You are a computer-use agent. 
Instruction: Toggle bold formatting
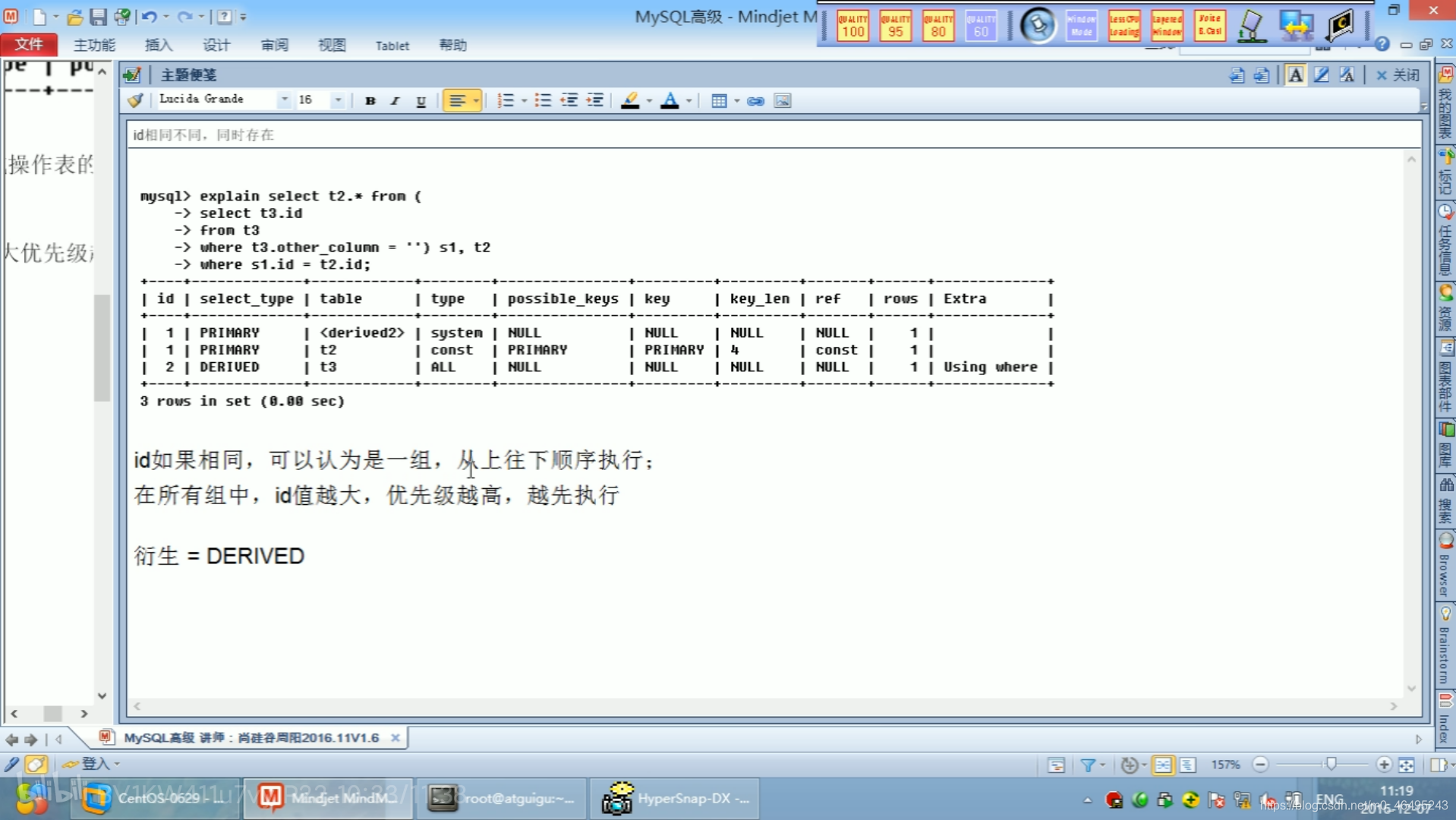tap(370, 100)
